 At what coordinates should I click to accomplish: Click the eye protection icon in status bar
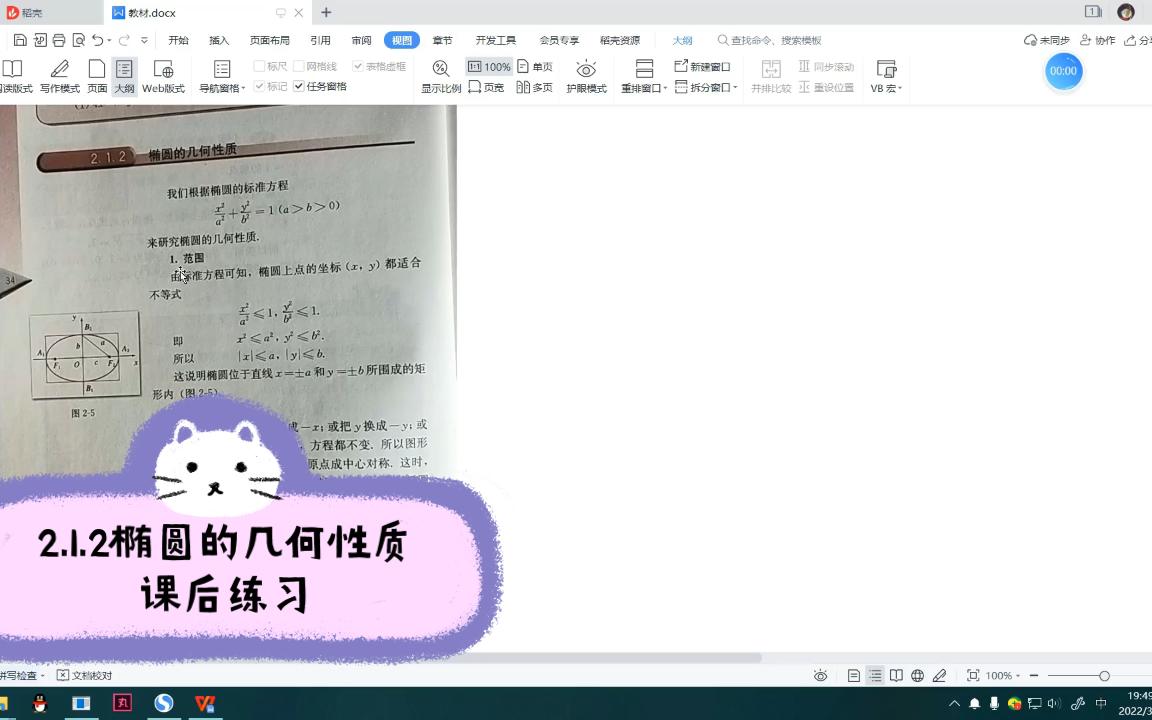point(820,675)
